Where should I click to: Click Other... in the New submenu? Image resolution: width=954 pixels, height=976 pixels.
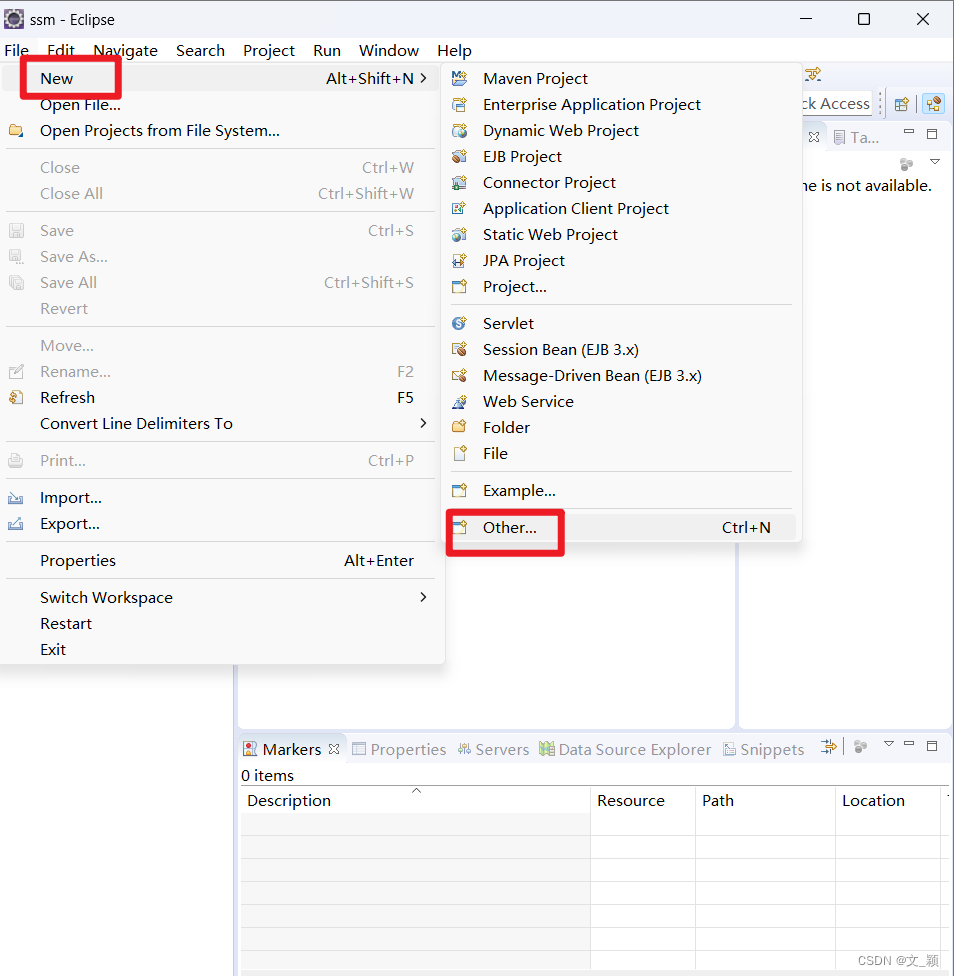pyautogui.click(x=509, y=527)
